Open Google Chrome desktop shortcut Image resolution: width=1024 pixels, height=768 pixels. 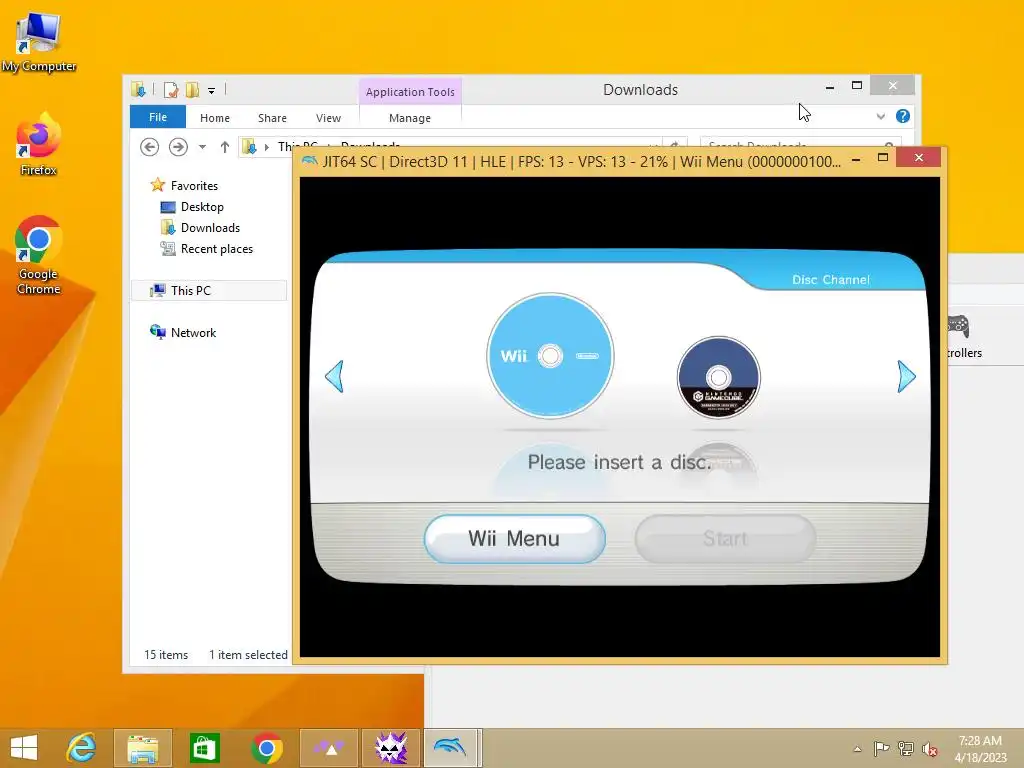coord(39,255)
